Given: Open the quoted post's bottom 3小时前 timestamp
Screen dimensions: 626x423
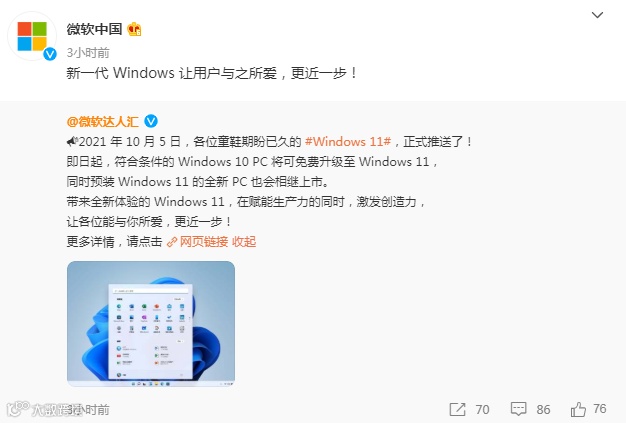Looking at the screenshot, I should pos(88,409).
